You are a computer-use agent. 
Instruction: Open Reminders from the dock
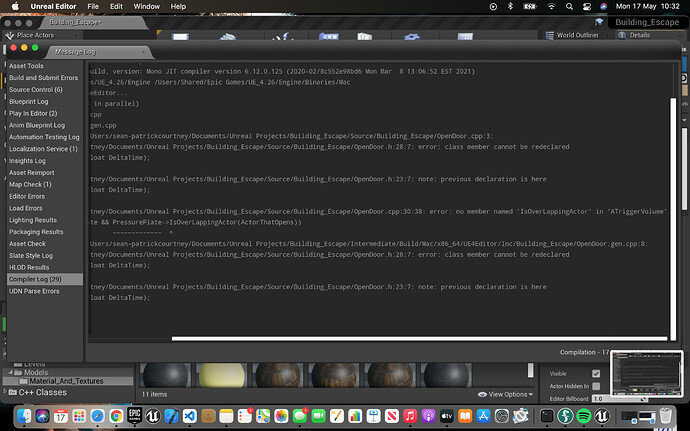[x=245, y=416]
